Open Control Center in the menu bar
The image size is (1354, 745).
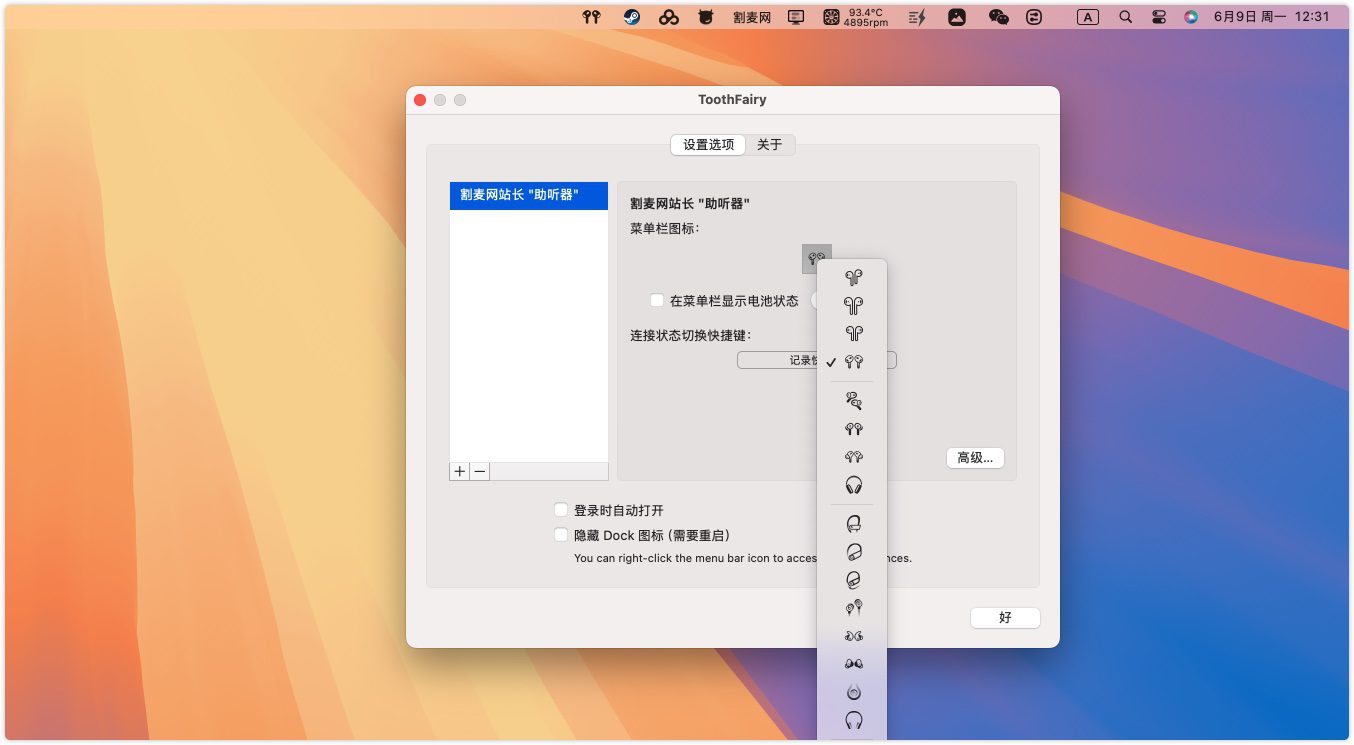[1159, 17]
